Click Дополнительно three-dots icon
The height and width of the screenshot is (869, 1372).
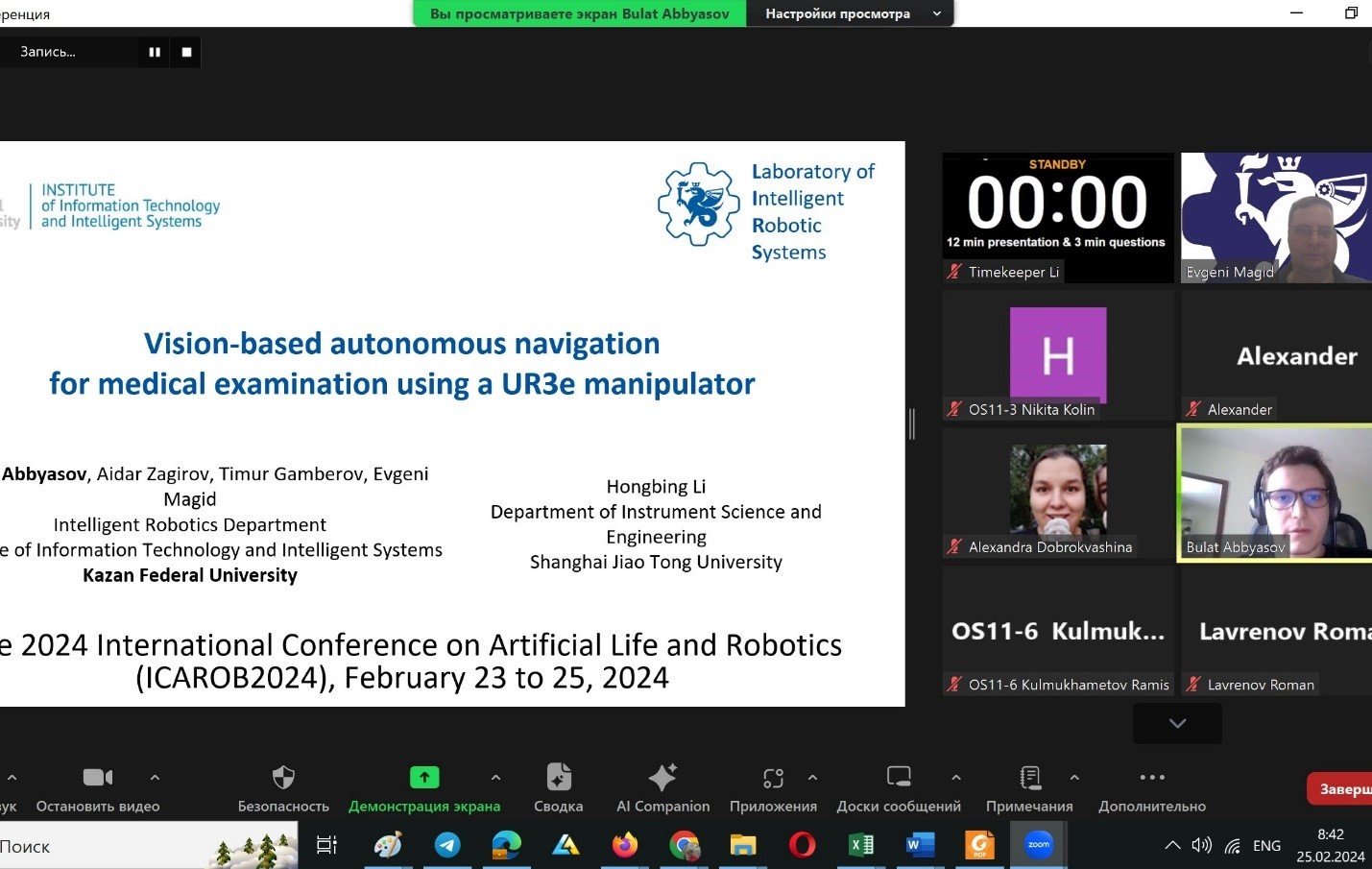click(1151, 776)
